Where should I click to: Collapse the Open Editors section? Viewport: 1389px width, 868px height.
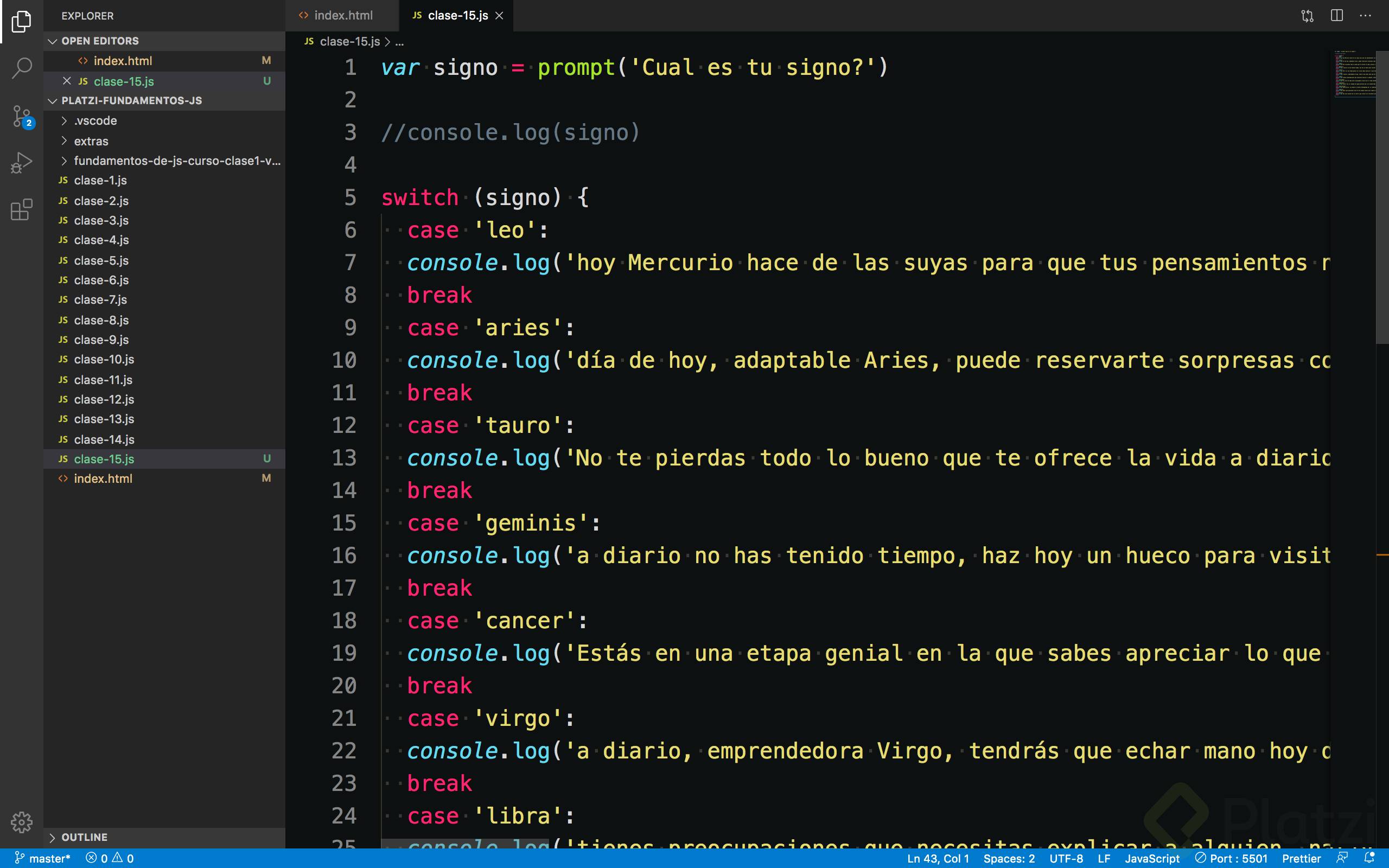pyautogui.click(x=53, y=41)
